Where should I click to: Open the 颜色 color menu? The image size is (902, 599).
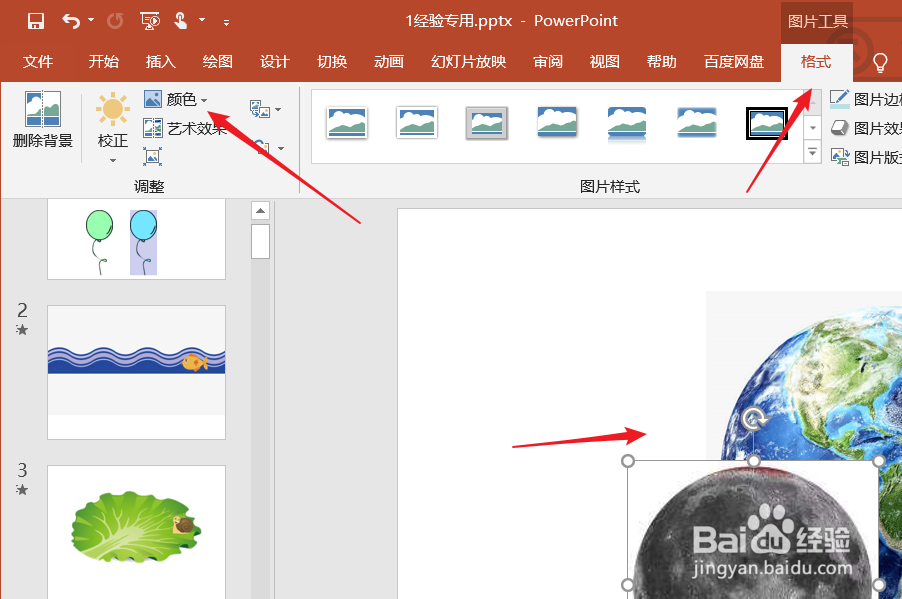click(175, 100)
